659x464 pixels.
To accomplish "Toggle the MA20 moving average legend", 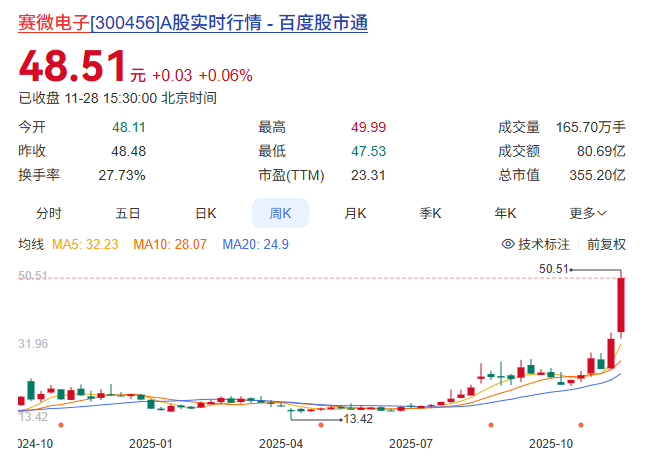I will [255, 244].
